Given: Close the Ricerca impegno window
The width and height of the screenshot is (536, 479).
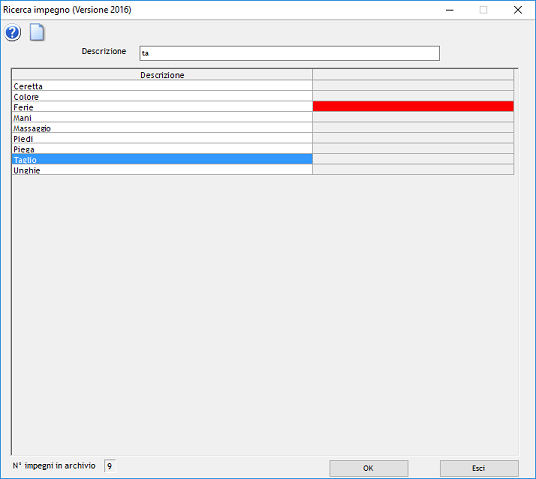Looking at the screenshot, I should tap(518, 10).
